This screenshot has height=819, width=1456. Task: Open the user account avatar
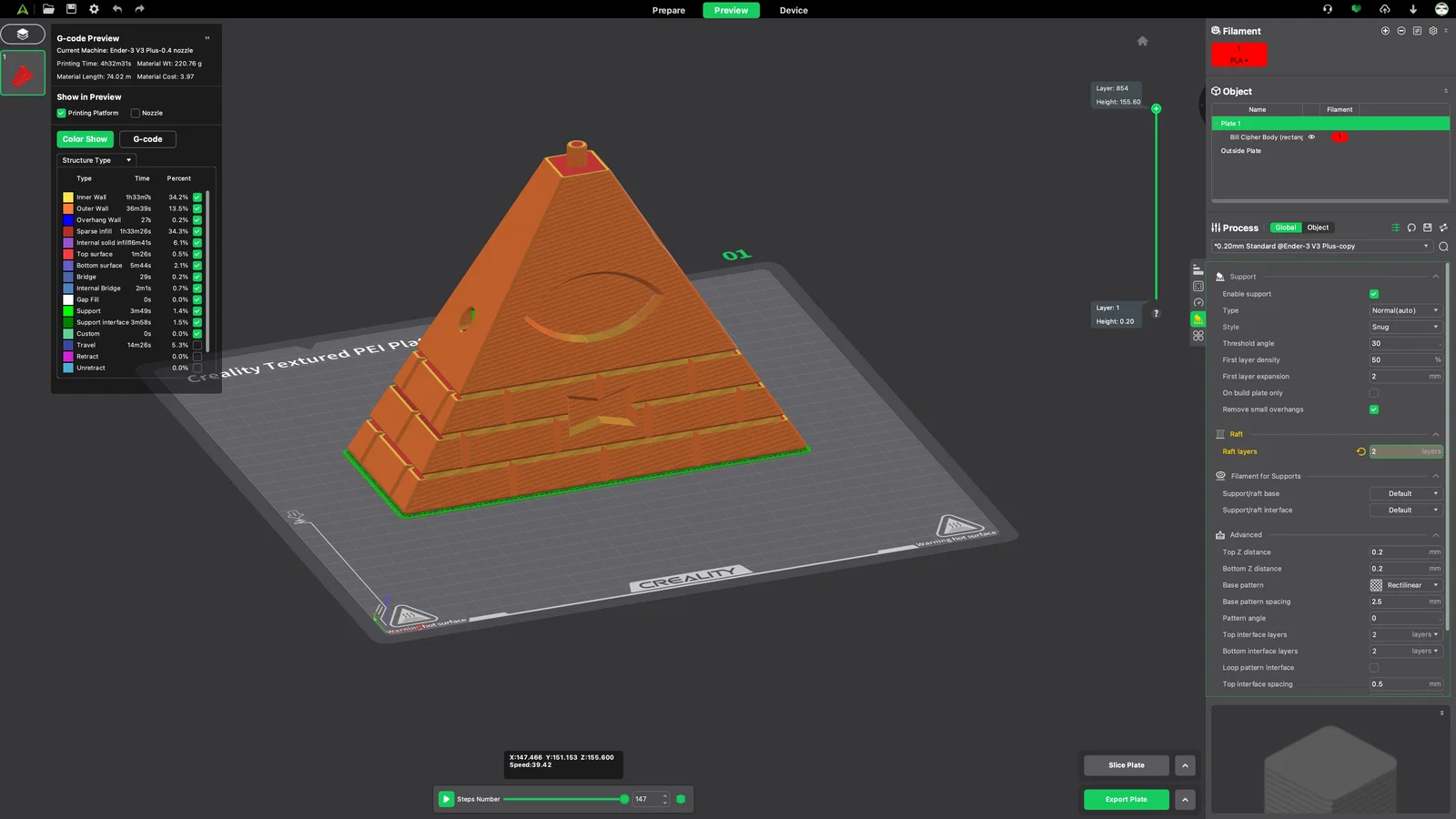tap(1441, 9)
